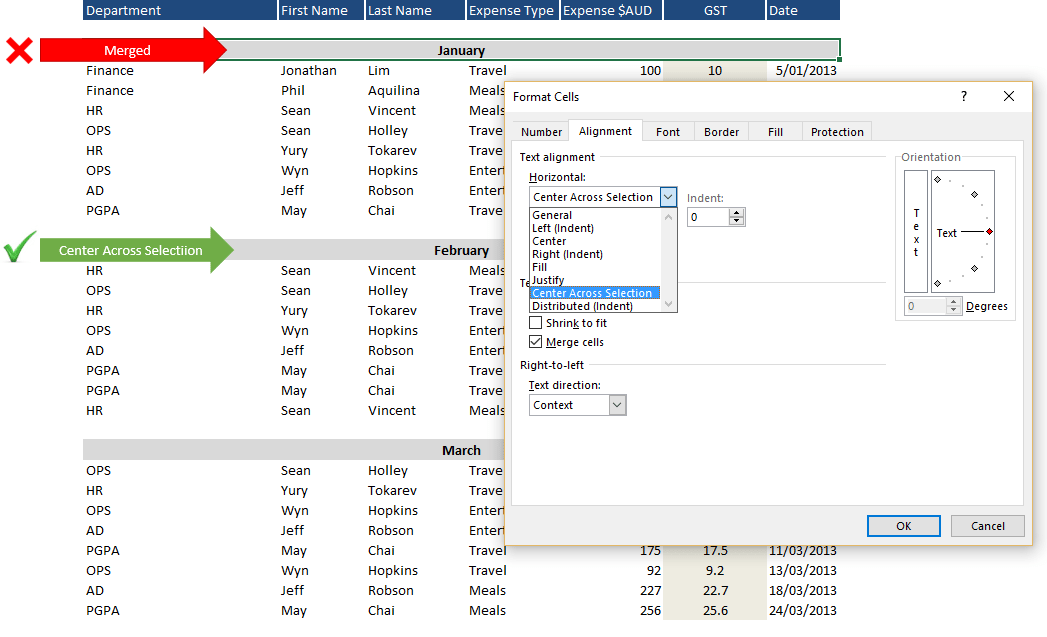Select Center in the Horizontal list

tap(595, 241)
